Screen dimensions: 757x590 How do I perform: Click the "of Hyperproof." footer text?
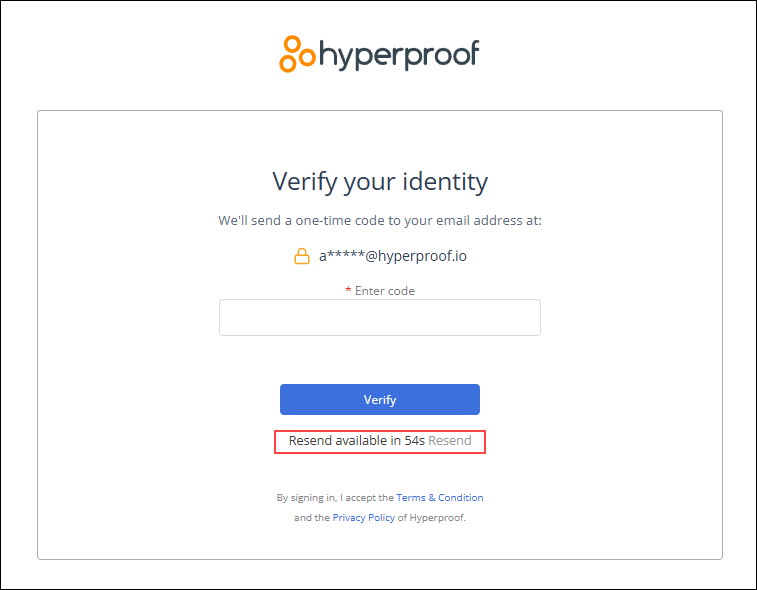[x=432, y=518]
